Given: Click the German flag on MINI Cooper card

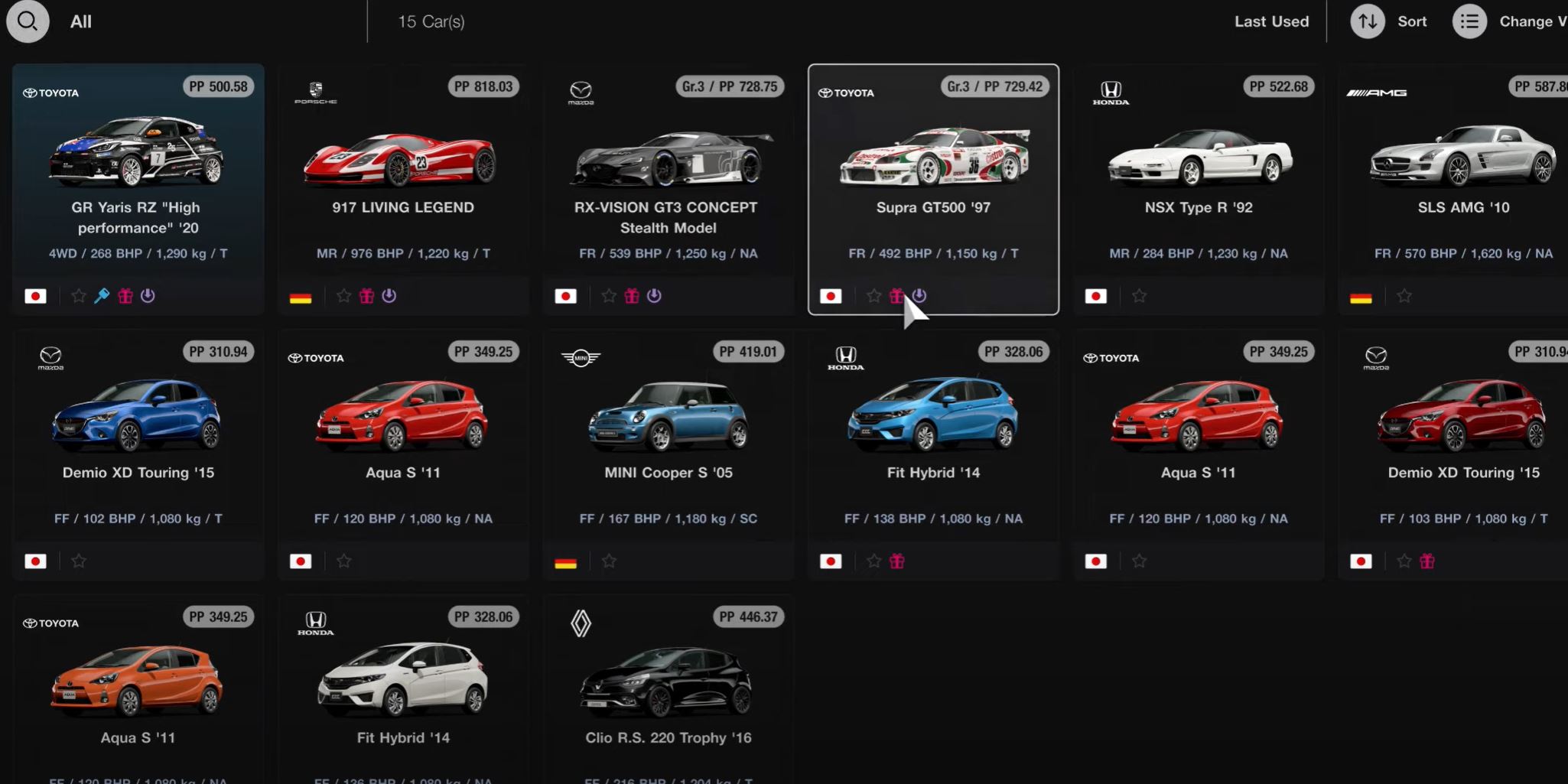Looking at the screenshot, I should coord(565,562).
